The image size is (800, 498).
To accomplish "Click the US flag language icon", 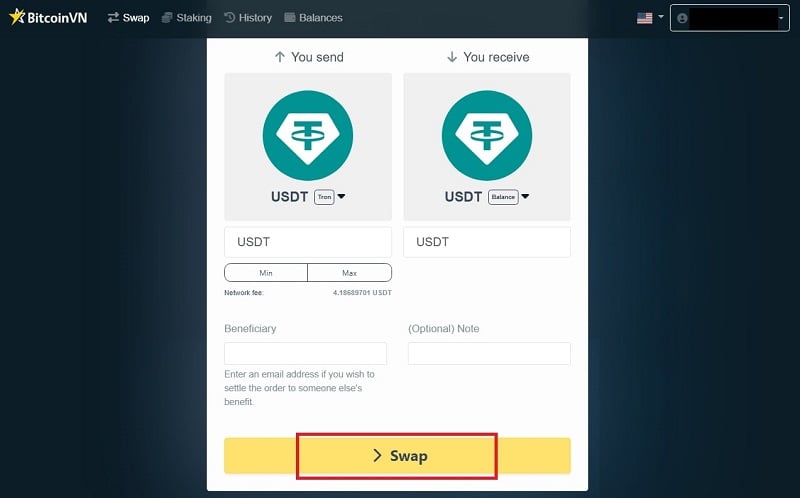I will 645,18.
